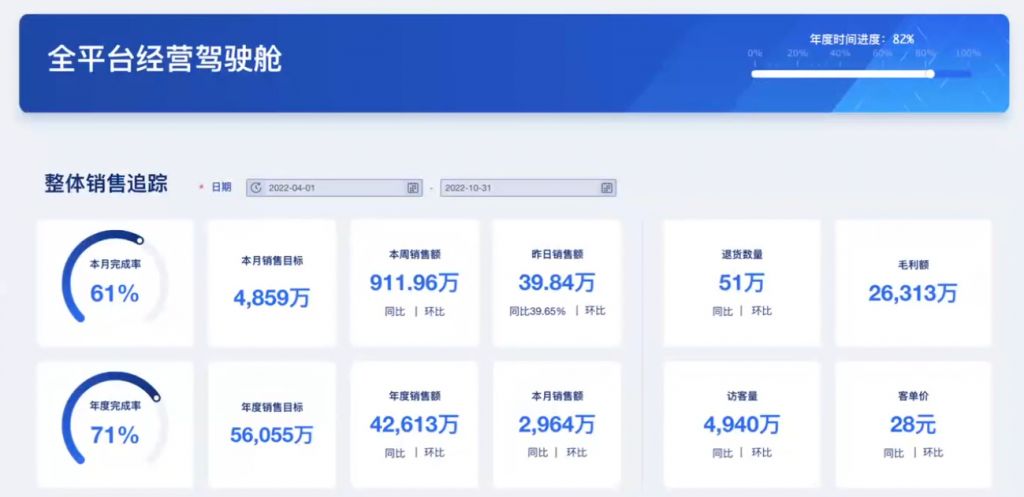Click 同比 under 退货数量
The width and height of the screenshot is (1024, 497).
(722, 312)
